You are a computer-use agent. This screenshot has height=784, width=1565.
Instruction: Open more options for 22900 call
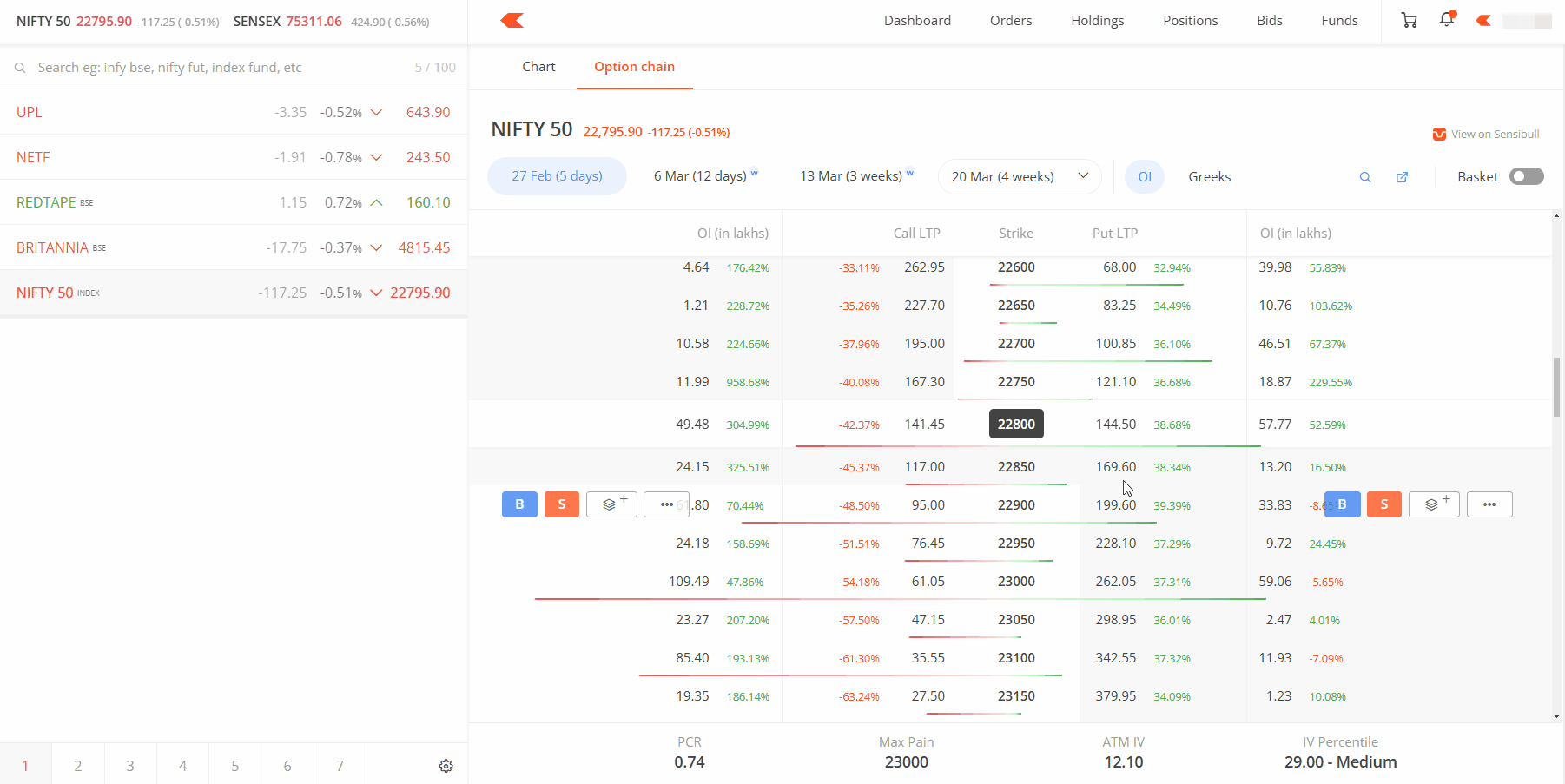666,504
